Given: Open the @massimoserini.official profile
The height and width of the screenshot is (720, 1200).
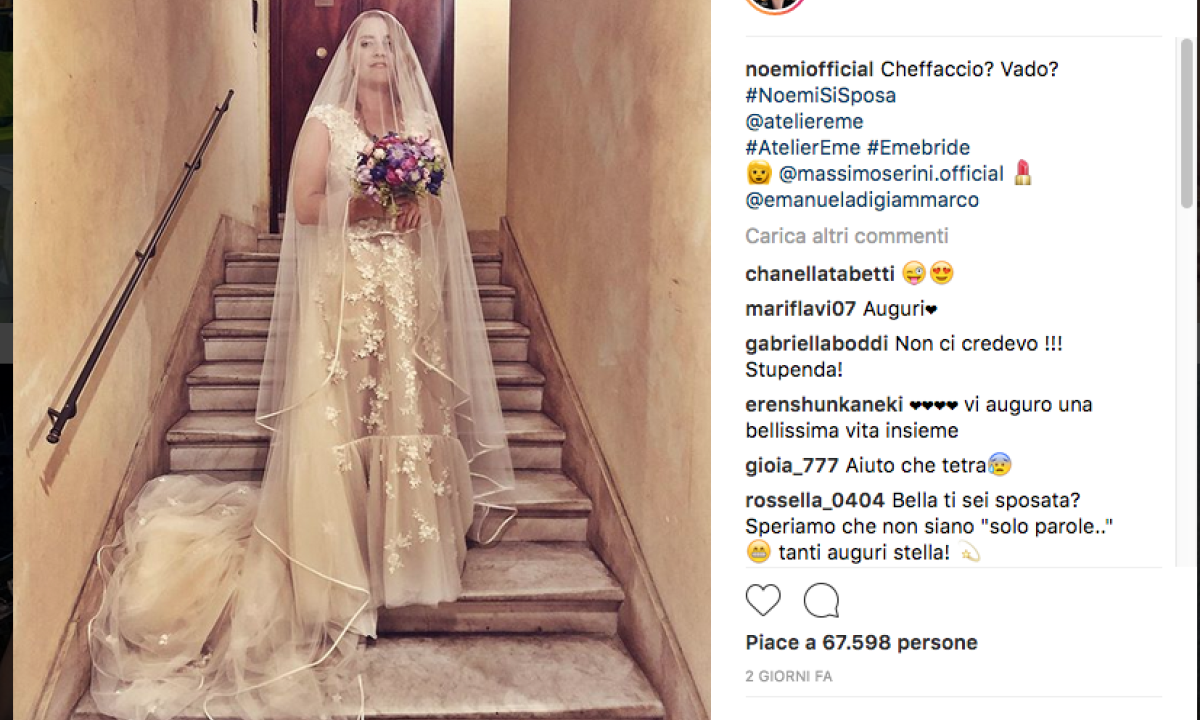Looking at the screenshot, I should [891, 174].
